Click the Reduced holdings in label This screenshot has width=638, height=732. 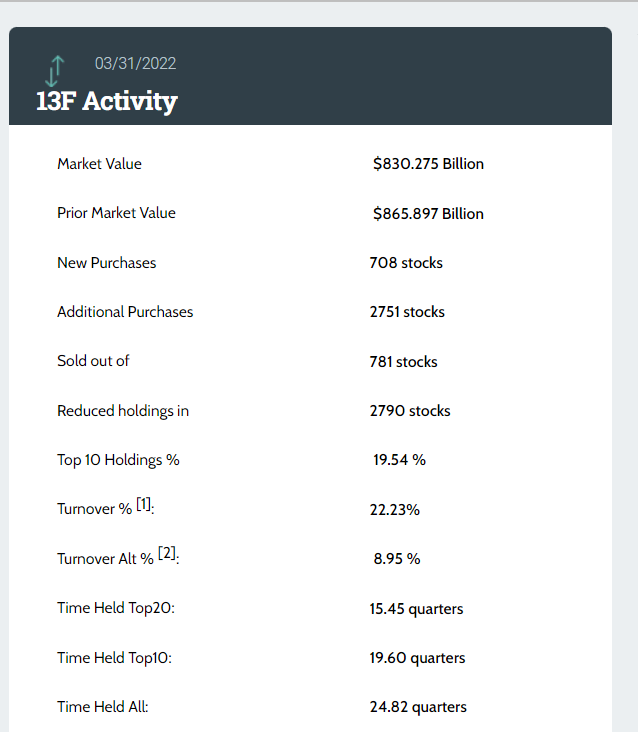click(123, 411)
